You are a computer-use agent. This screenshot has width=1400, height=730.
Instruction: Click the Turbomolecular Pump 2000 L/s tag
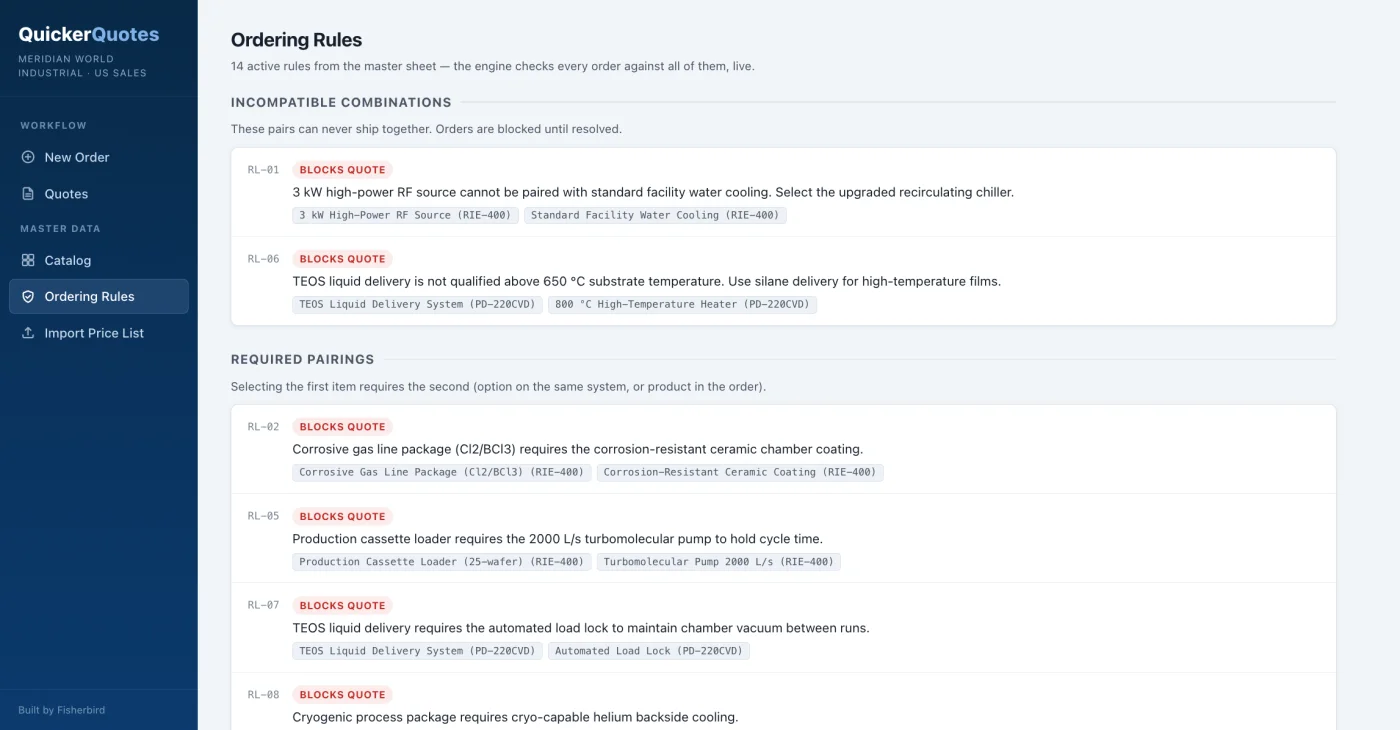click(719, 562)
